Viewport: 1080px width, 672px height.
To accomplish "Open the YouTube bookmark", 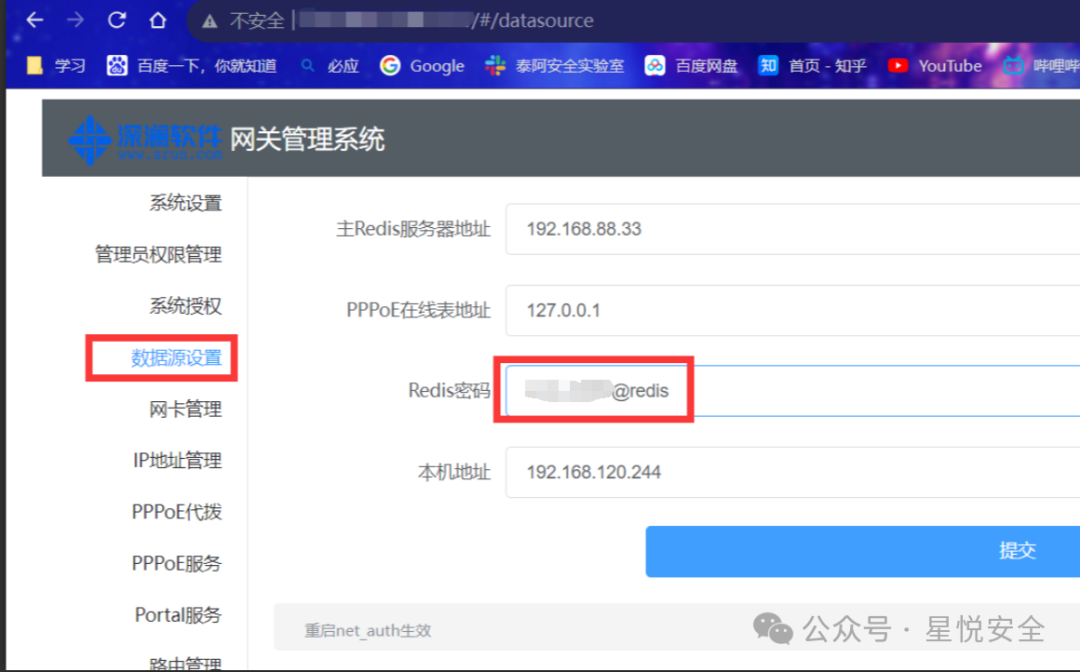I will (935, 66).
